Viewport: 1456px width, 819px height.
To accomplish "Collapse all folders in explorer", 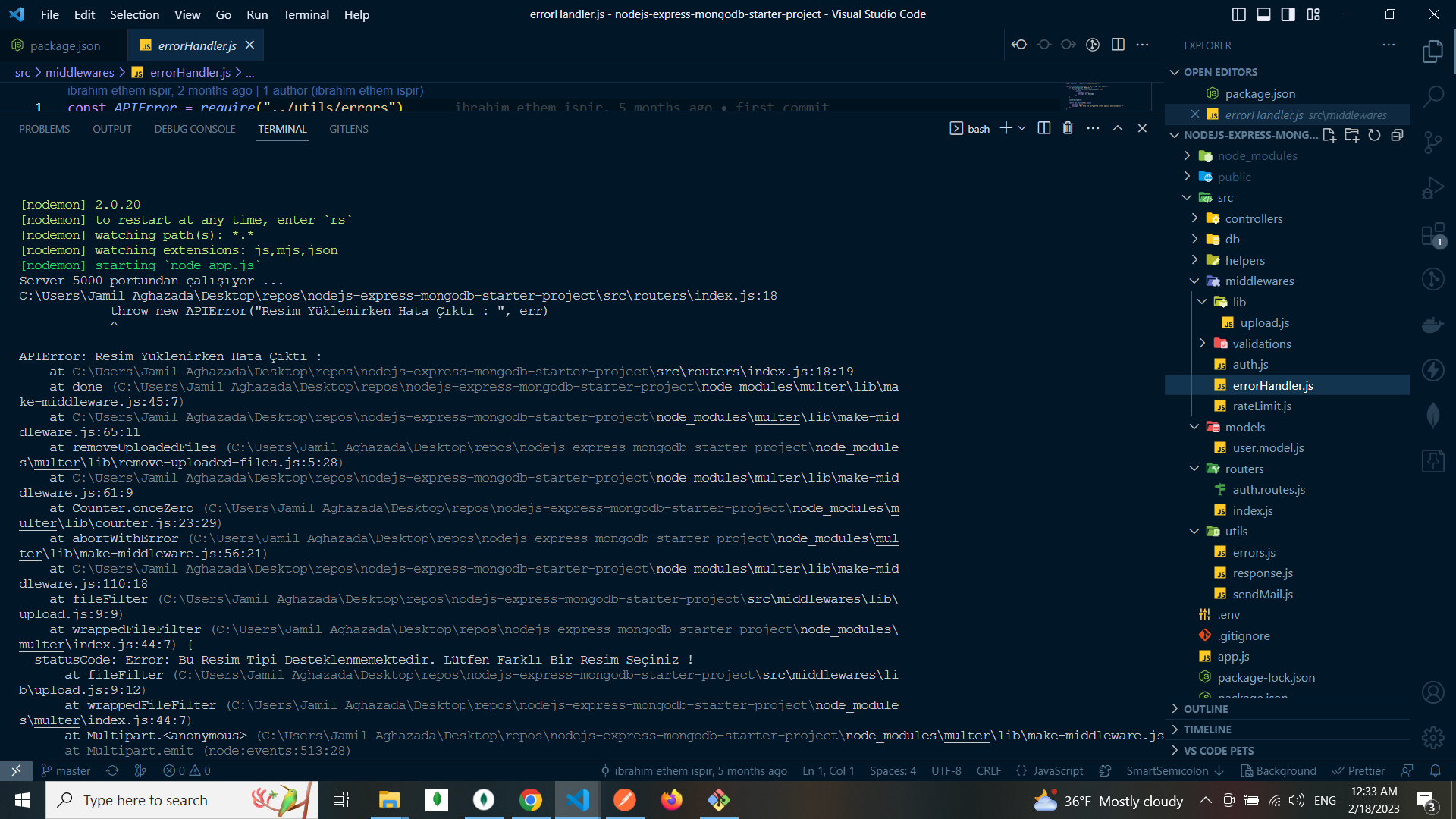I will 1397,135.
